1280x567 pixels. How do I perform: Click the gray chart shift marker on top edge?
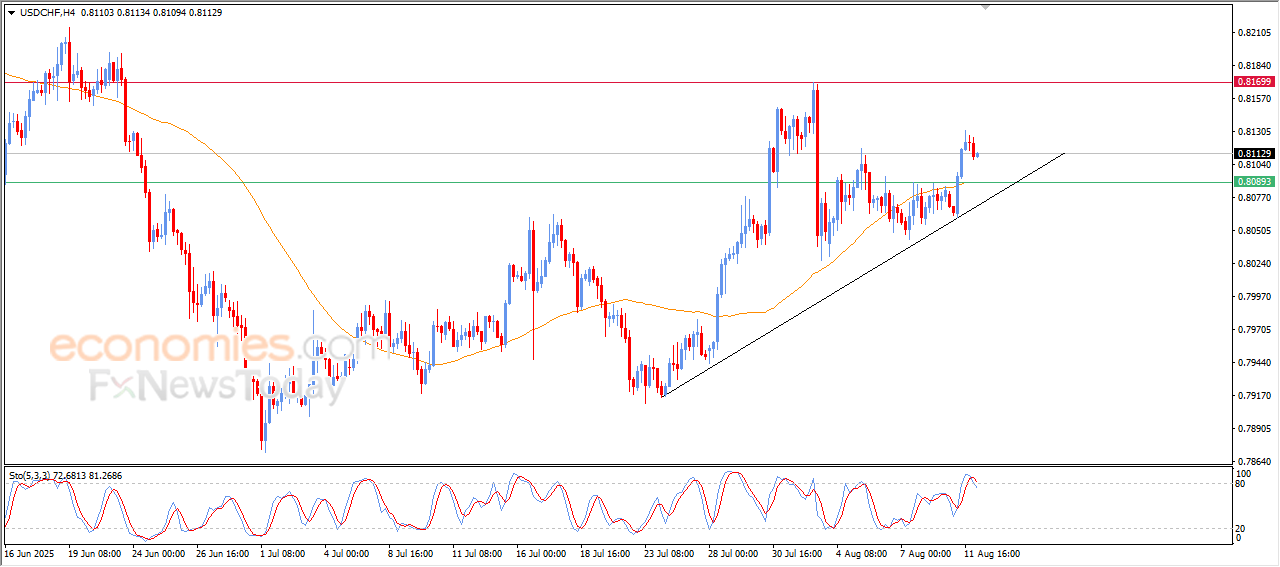coord(986,7)
